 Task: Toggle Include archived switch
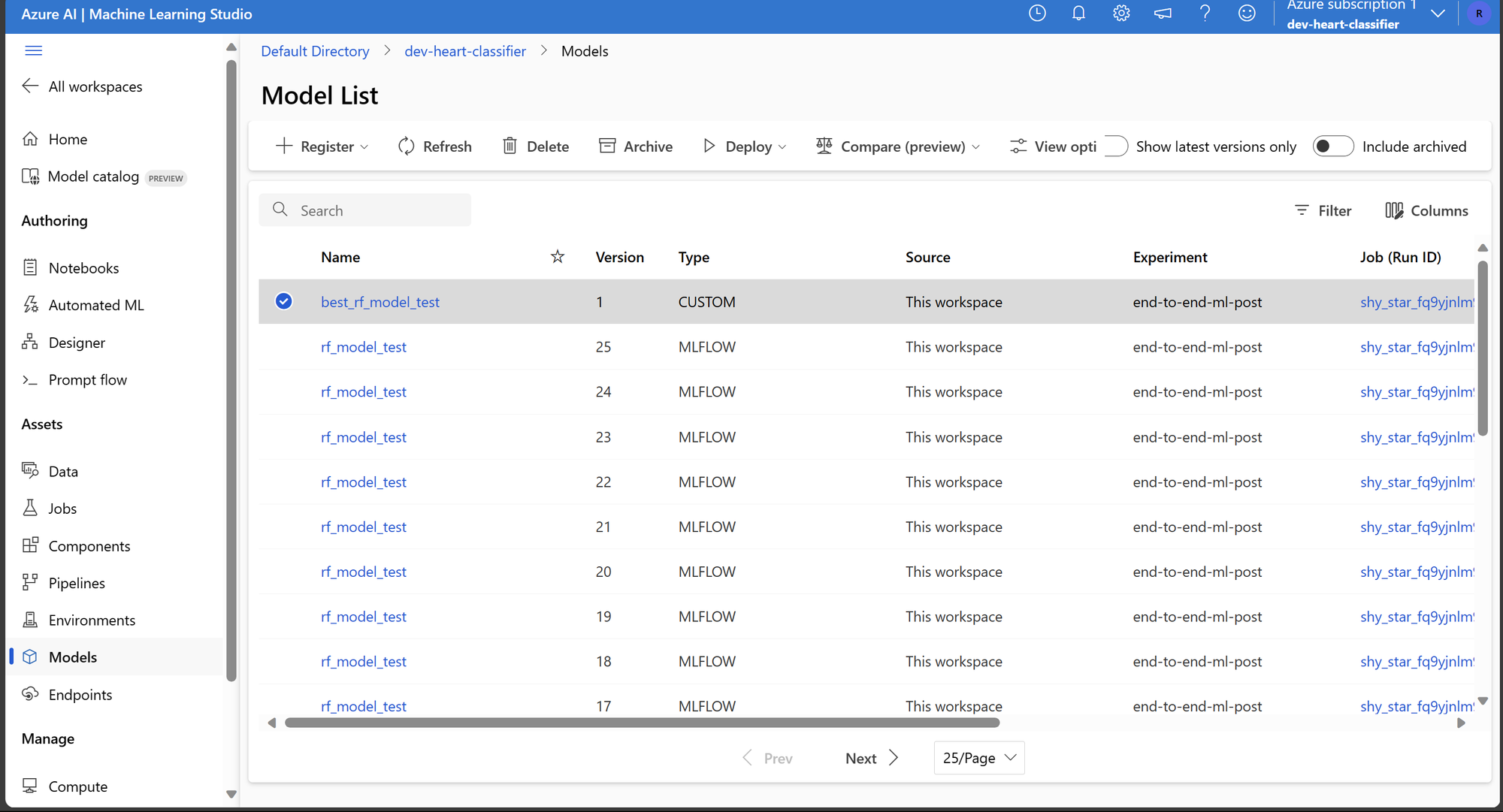click(1332, 146)
